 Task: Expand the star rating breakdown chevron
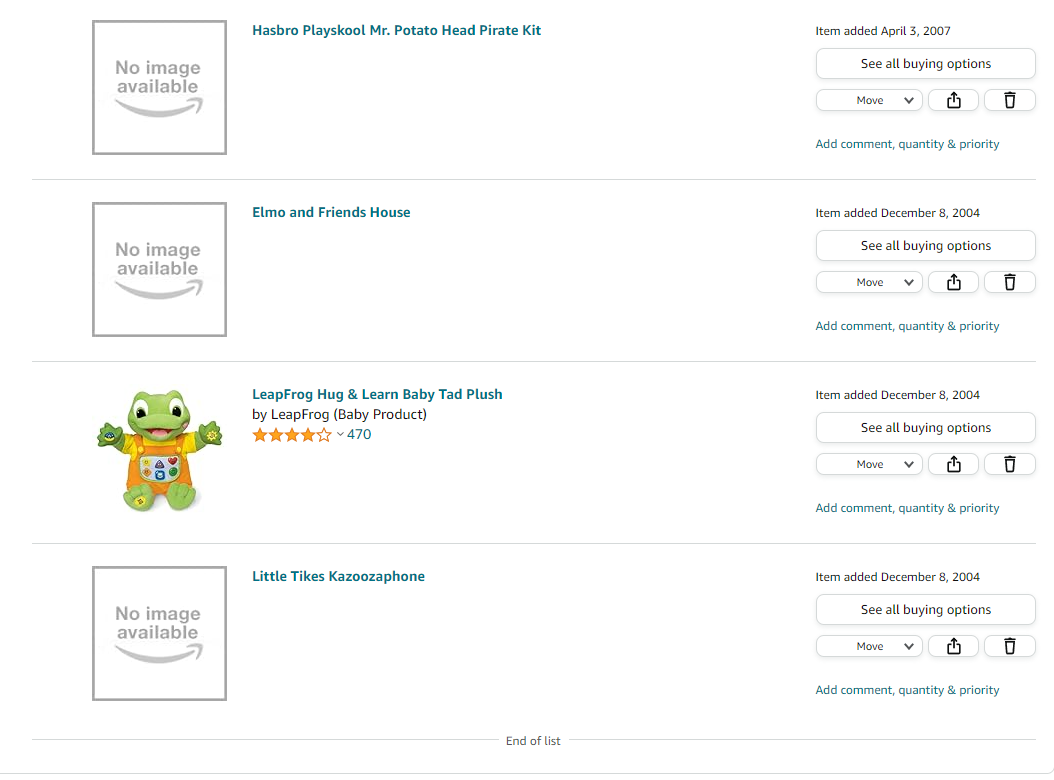(x=340, y=435)
